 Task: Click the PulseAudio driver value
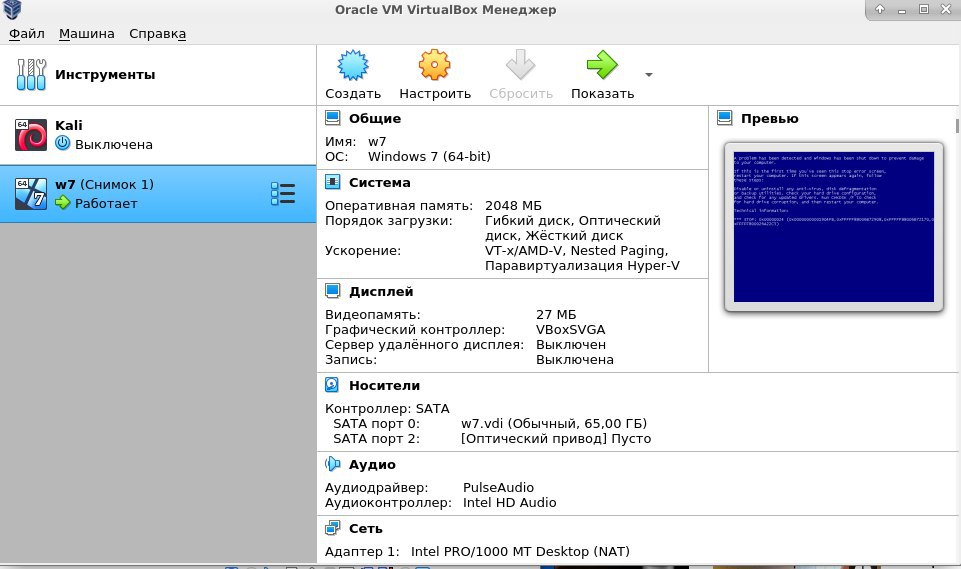pyautogui.click(x=498, y=487)
